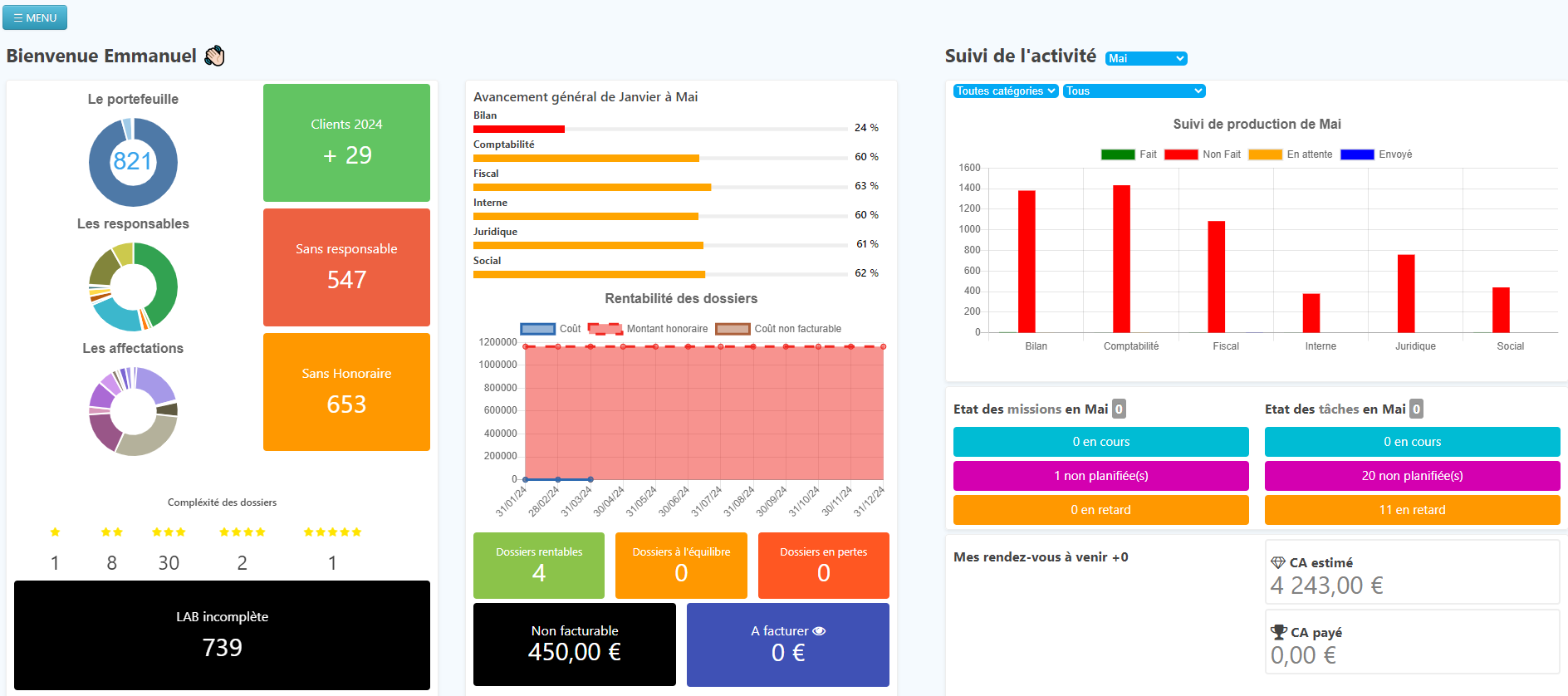1568x696 pixels.
Task: Click the Les affectations donut chart
Action: pyautogui.click(x=133, y=411)
